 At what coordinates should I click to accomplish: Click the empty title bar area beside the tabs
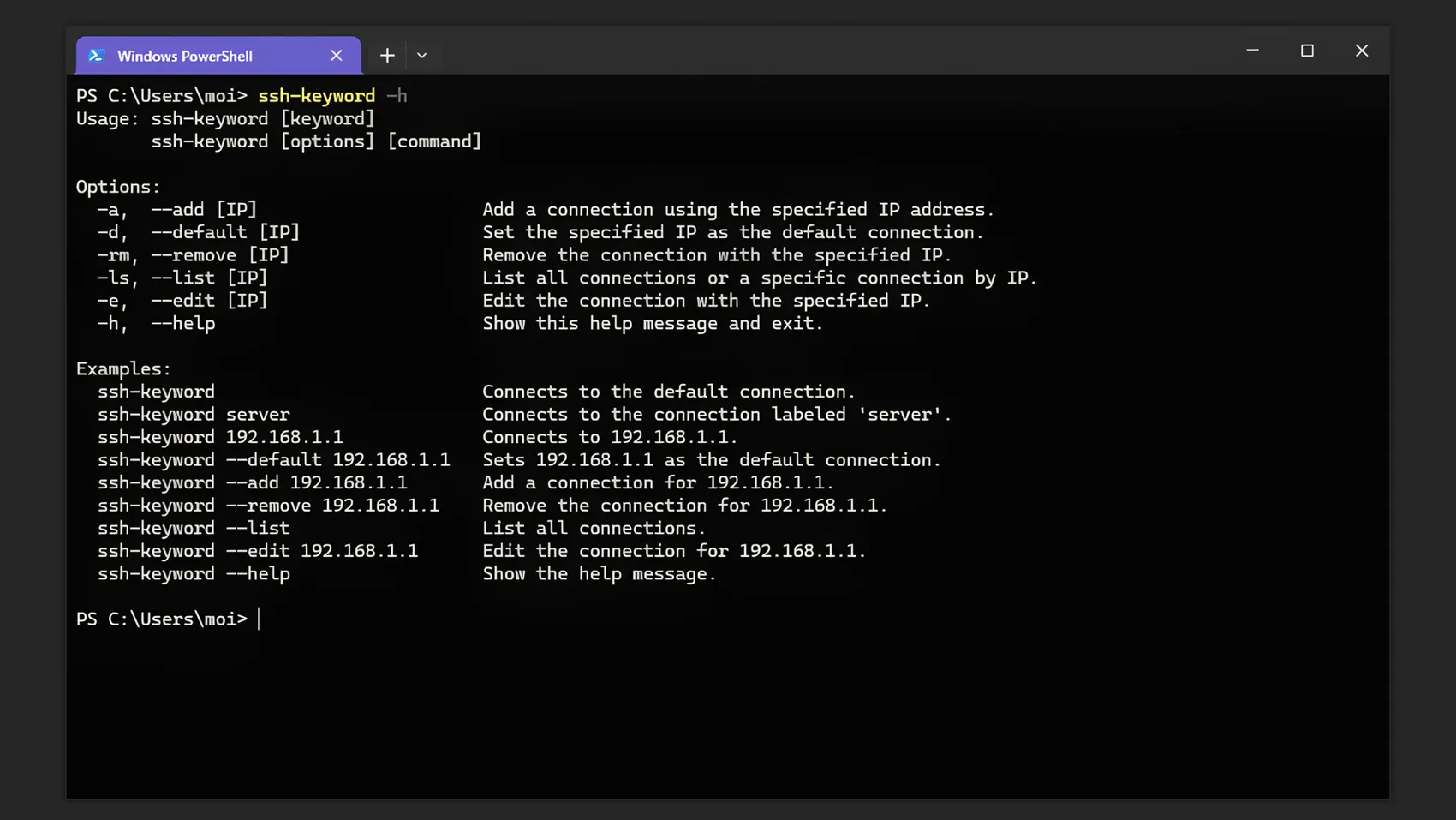814,51
